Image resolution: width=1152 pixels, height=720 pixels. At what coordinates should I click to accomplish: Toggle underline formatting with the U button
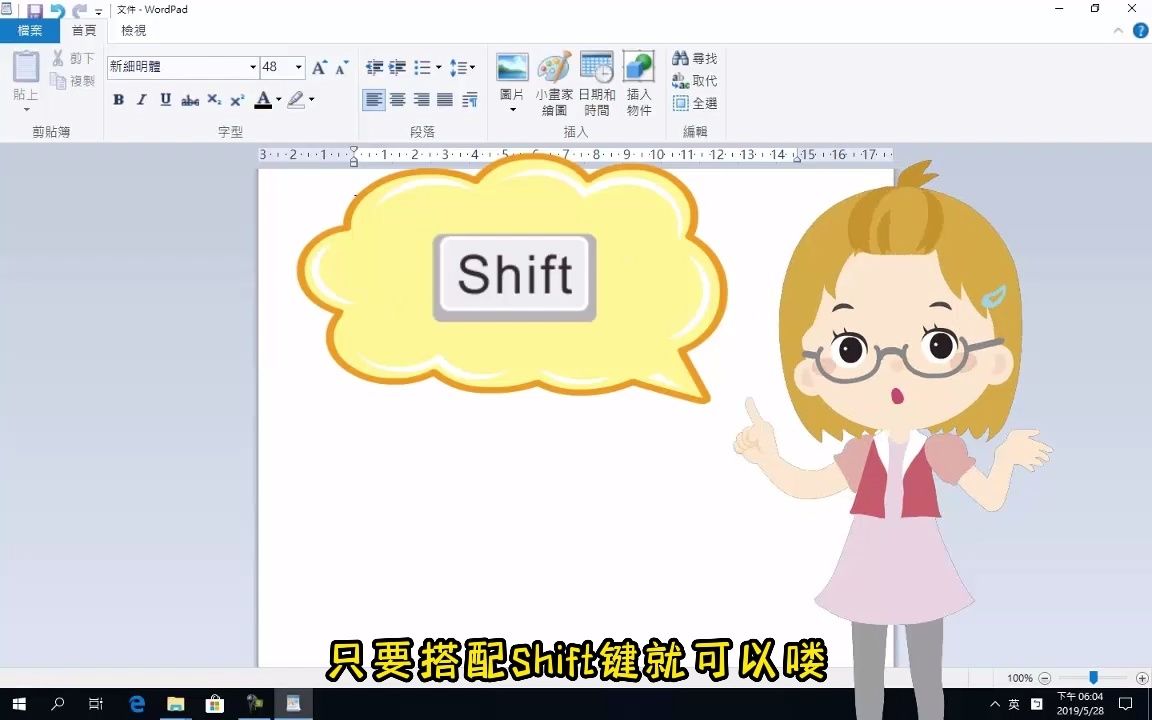pyautogui.click(x=164, y=100)
